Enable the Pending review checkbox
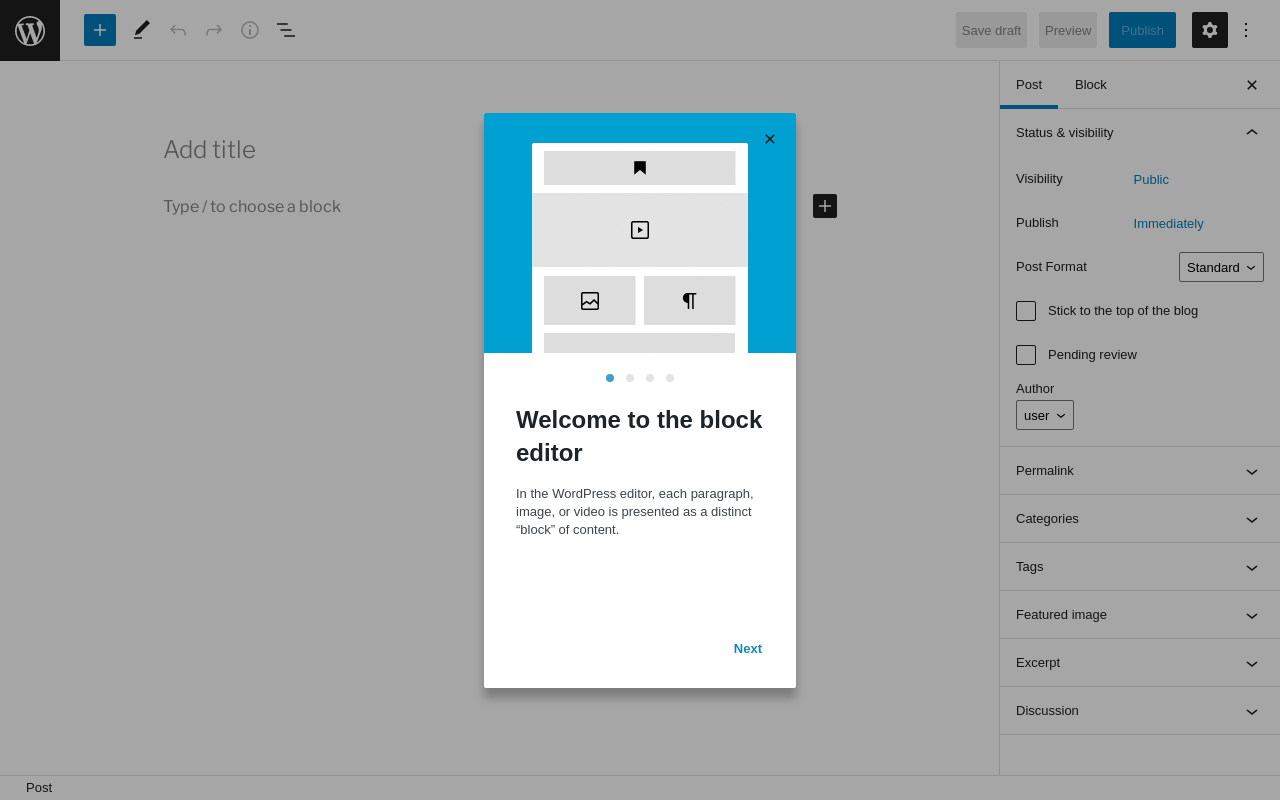Image resolution: width=1280 pixels, height=800 pixels. 1026,355
